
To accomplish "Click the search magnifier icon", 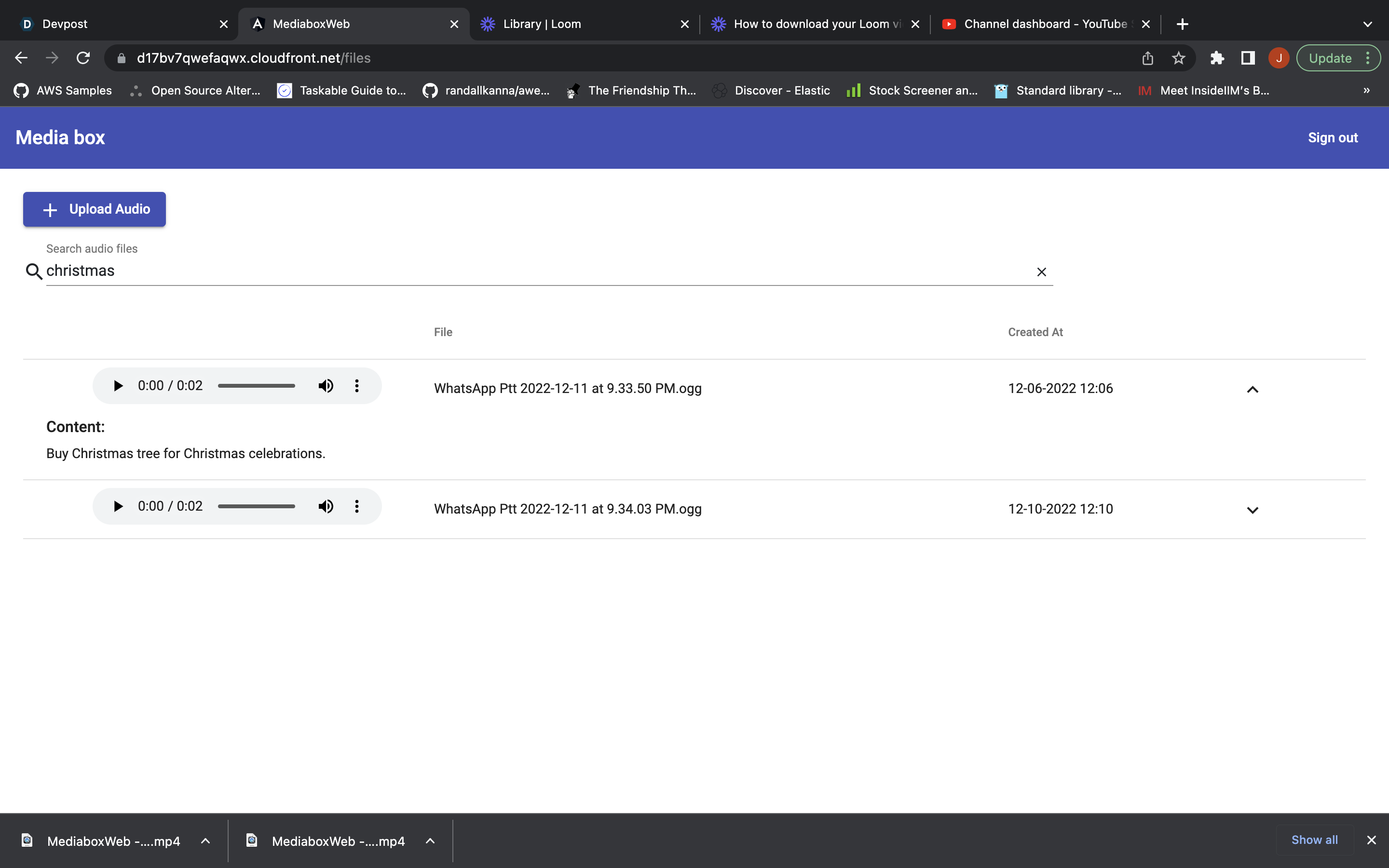I will (x=34, y=271).
